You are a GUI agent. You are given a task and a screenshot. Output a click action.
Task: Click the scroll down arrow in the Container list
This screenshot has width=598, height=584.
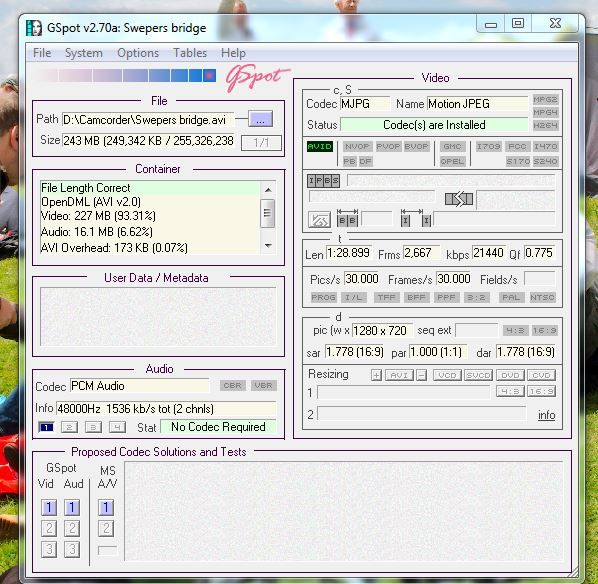[268, 245]
